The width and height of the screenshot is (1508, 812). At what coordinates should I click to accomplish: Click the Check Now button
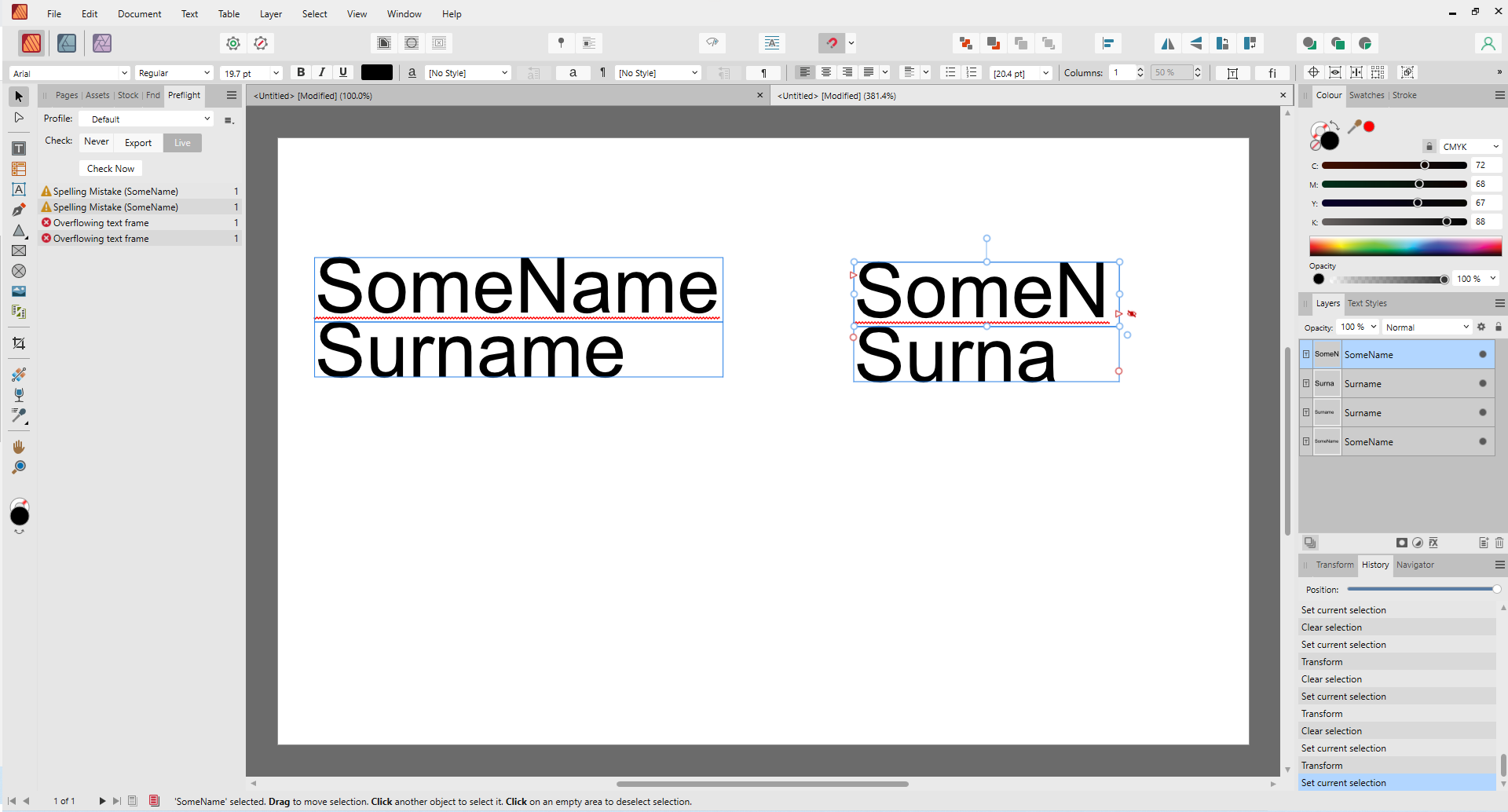(111, 168)
